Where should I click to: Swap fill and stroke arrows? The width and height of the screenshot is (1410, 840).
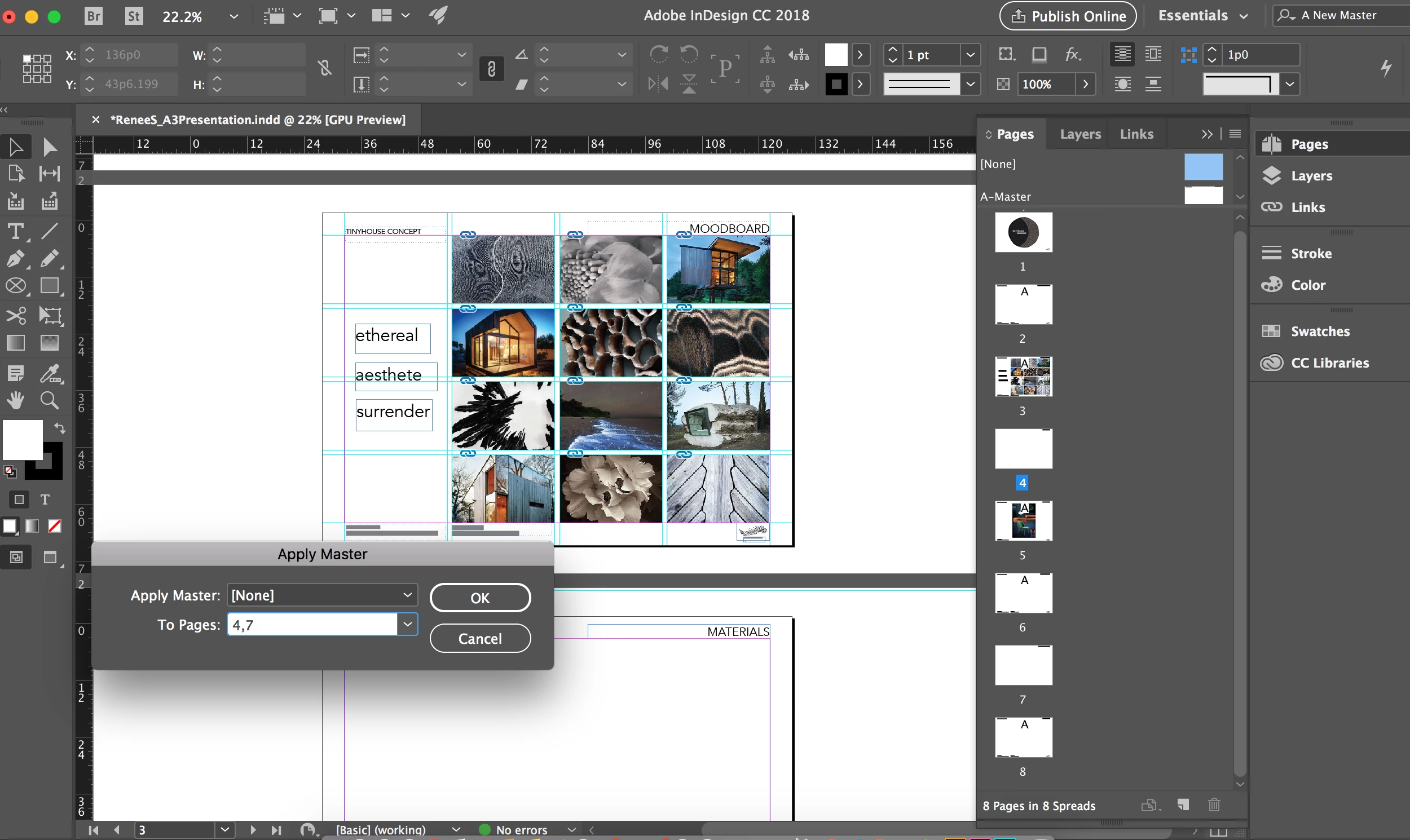[x=59, y=427]
